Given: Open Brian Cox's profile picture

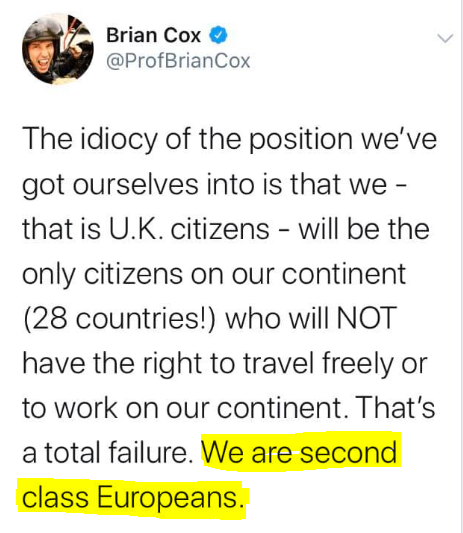Looking at the screenshot, I should (x=58, y=49).
